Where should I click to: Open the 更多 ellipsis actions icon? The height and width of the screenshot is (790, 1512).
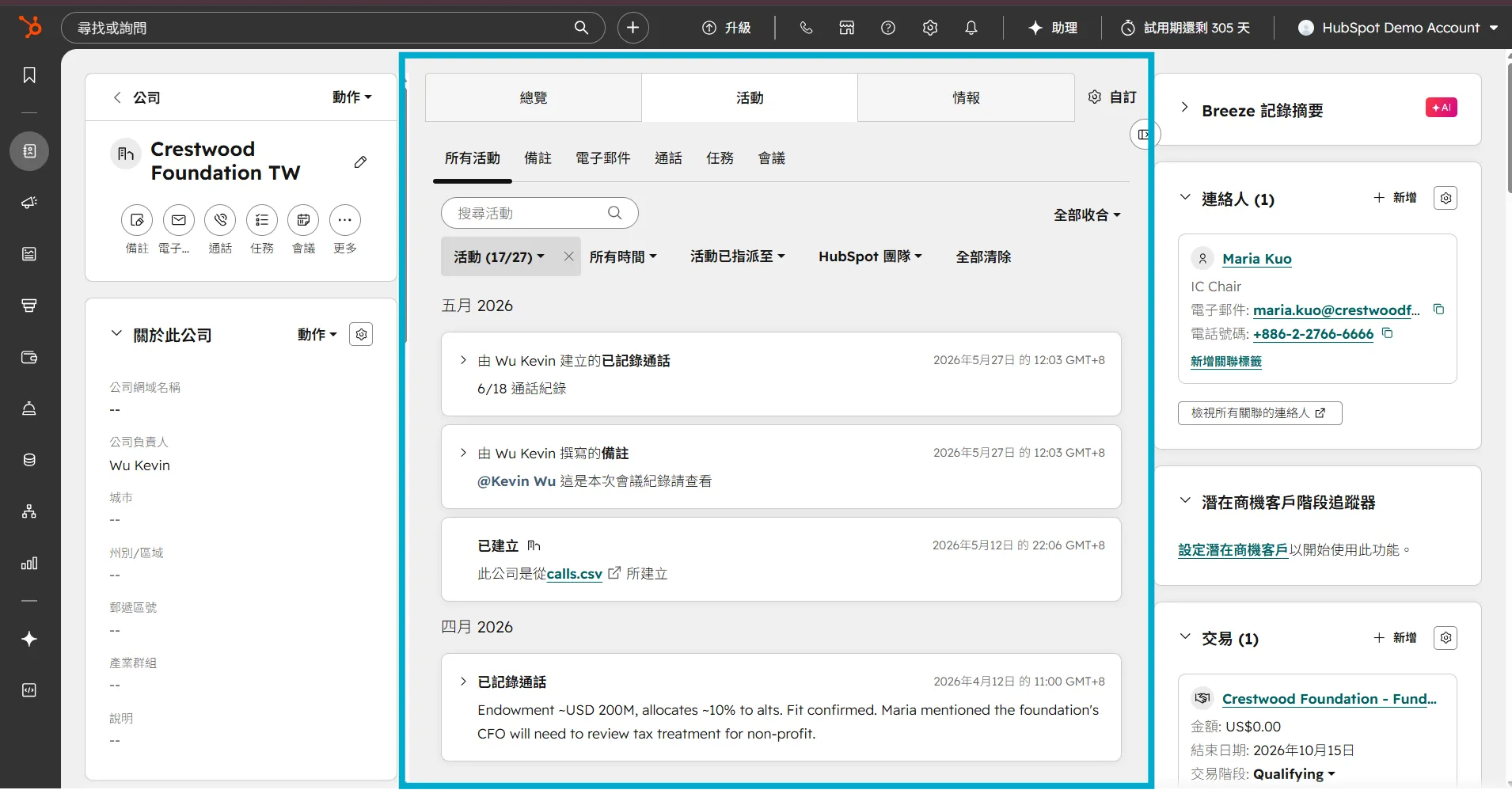[345, 220]
